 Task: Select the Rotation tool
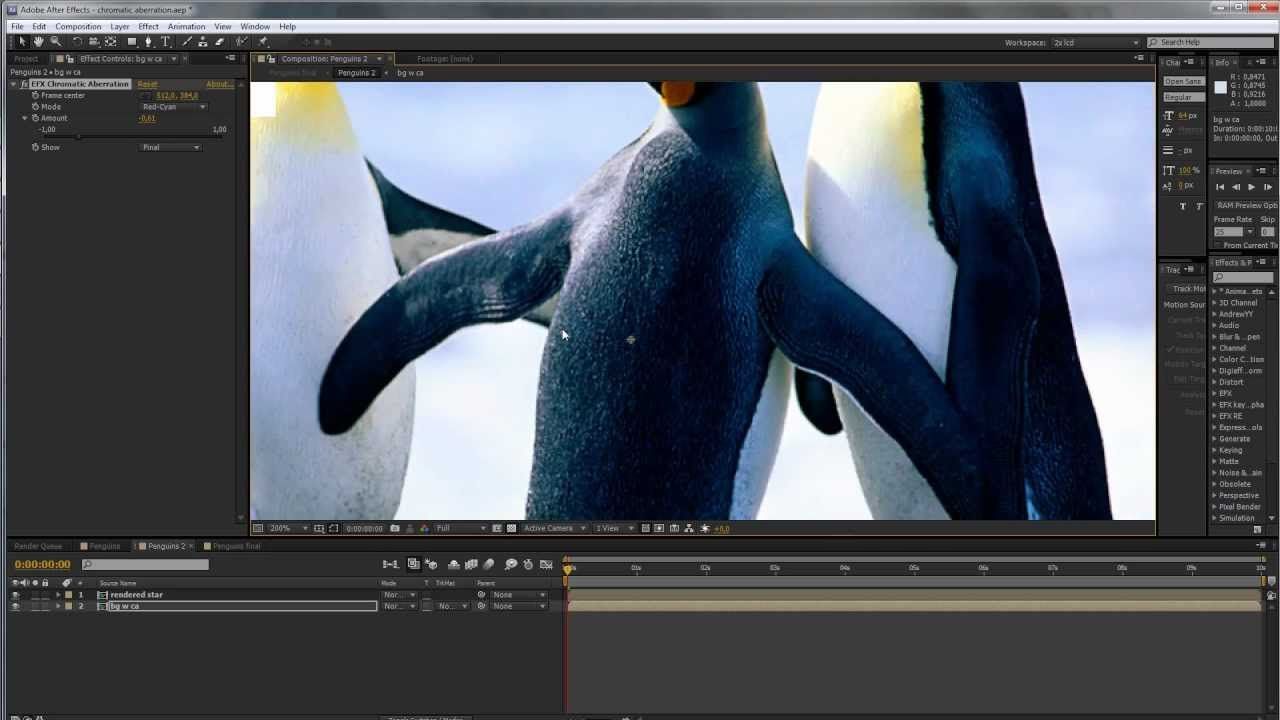(77, 42)
